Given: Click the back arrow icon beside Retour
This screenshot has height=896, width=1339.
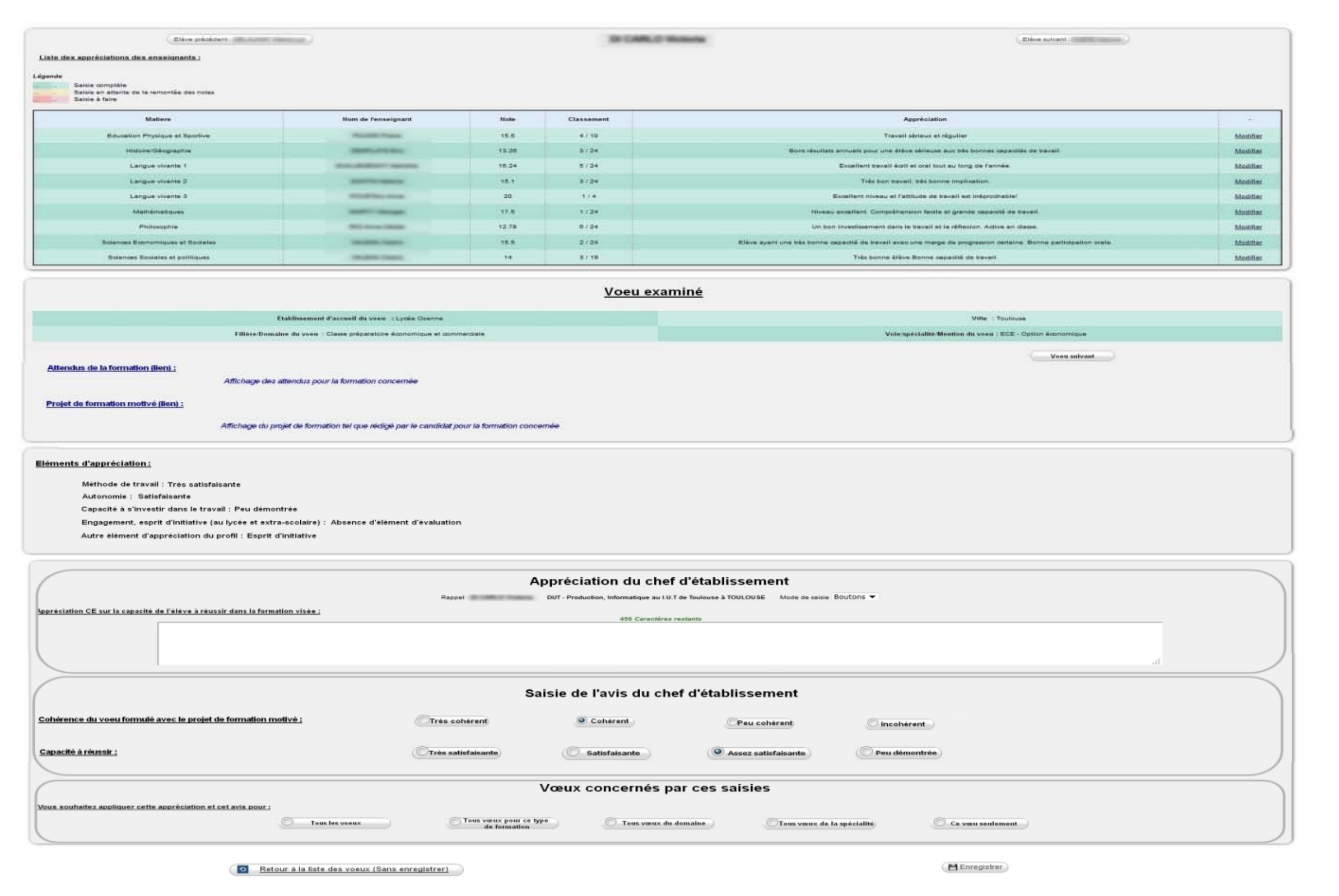Looking at the screenshot, I should point(243,869).
